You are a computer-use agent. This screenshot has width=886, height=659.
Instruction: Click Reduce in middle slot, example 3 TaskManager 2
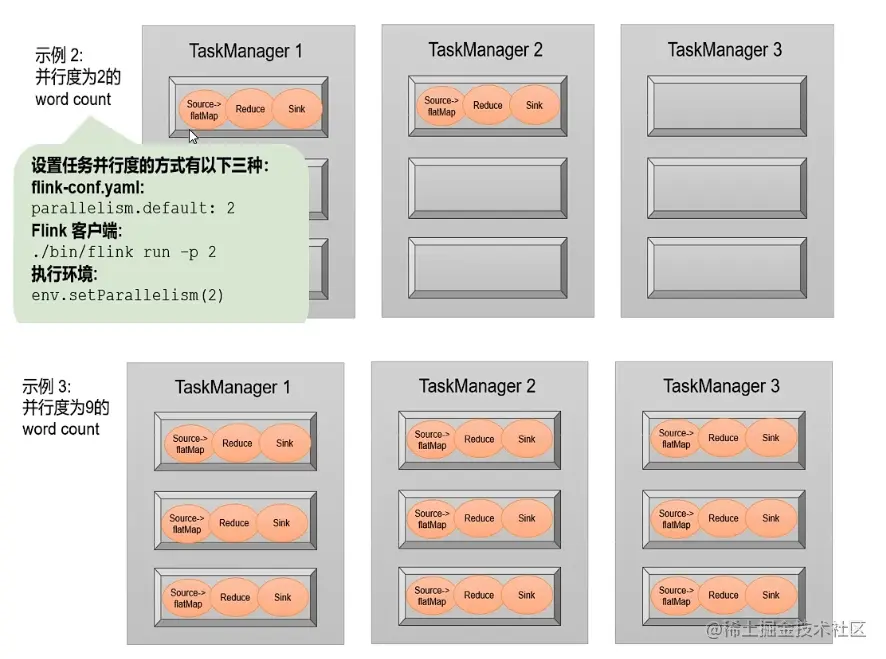click(x=479, y=518)
